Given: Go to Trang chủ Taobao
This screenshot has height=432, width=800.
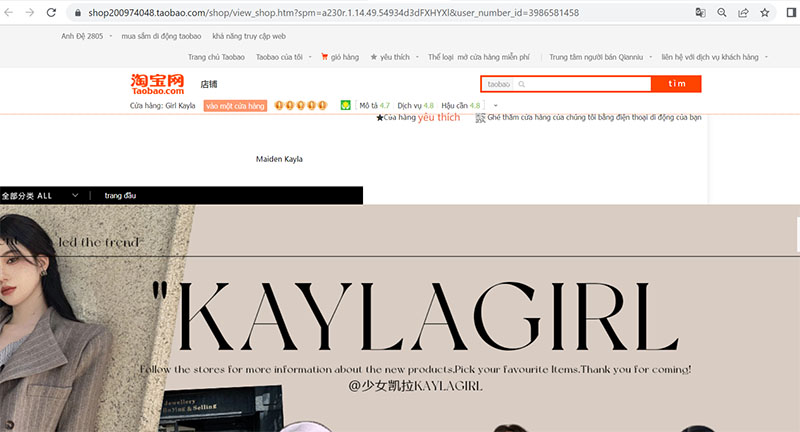Looking at the screenshot, I should pyautogui.click(x=216, y=57).
